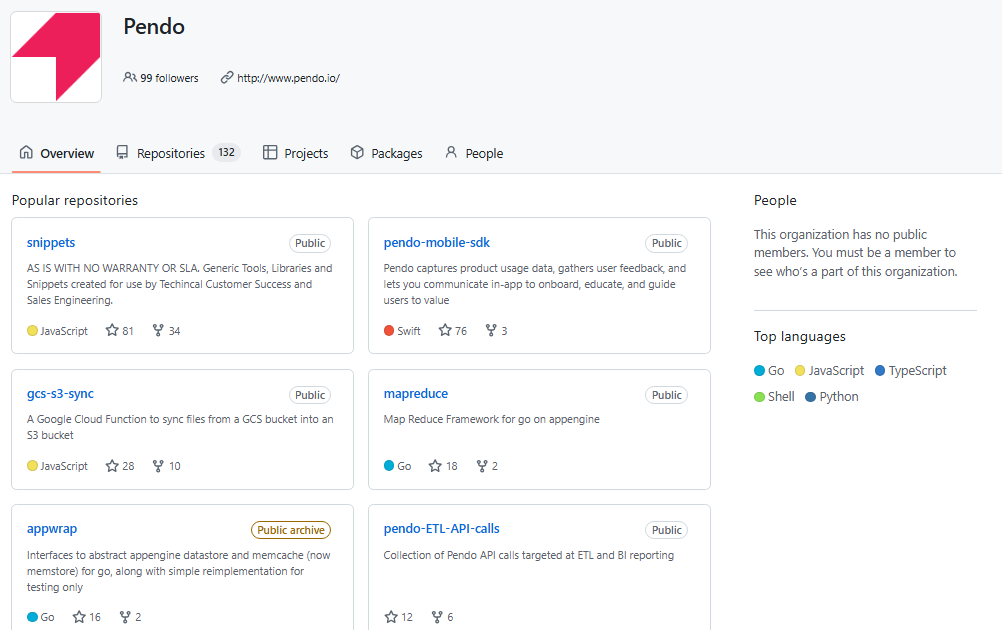Switch to the Overview tab

point(56,153)
